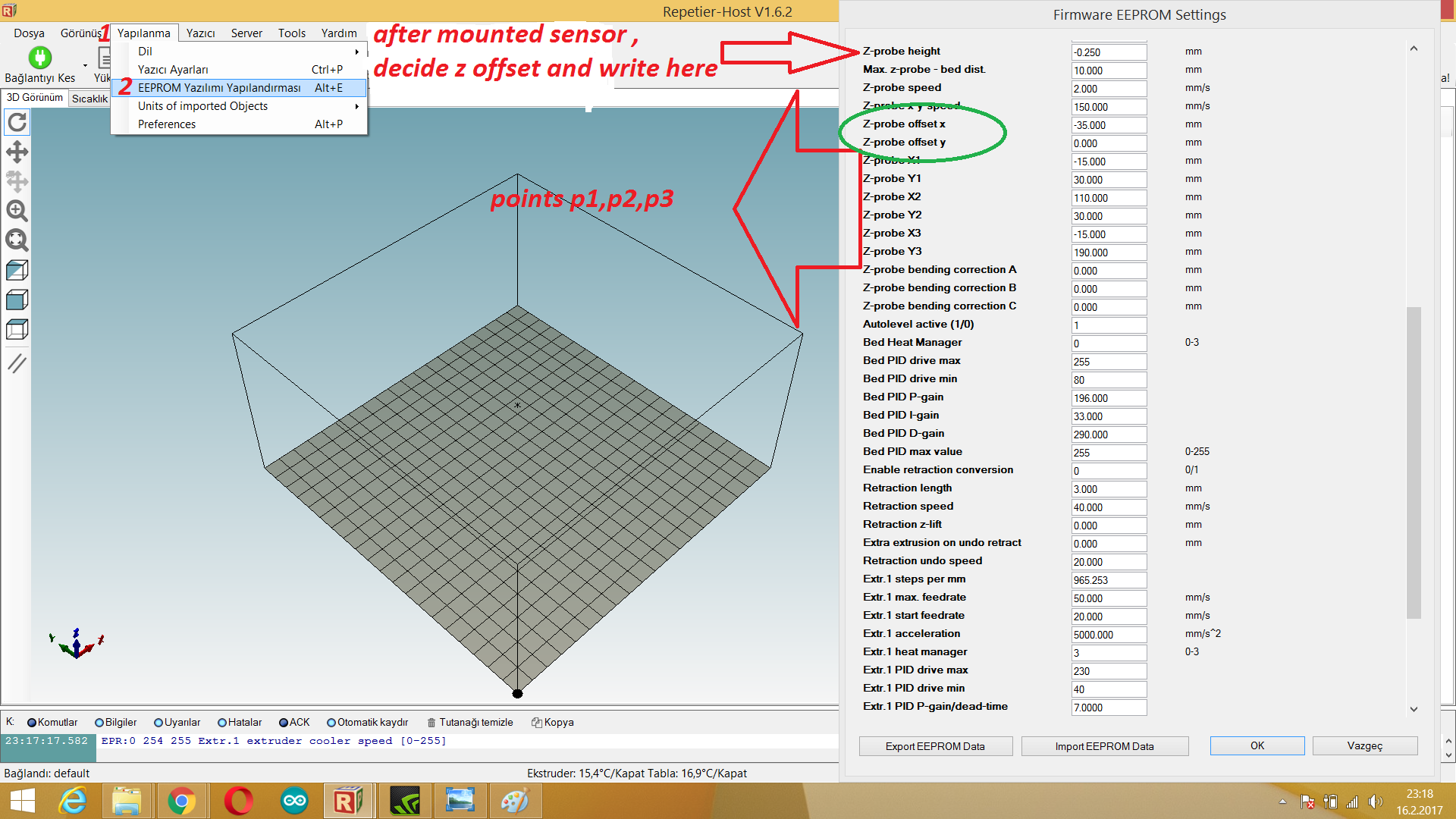The image size is (1456, 819).
Task: Cancel EEPROM dialog with Vazgeç
Action: point(1365,745)
